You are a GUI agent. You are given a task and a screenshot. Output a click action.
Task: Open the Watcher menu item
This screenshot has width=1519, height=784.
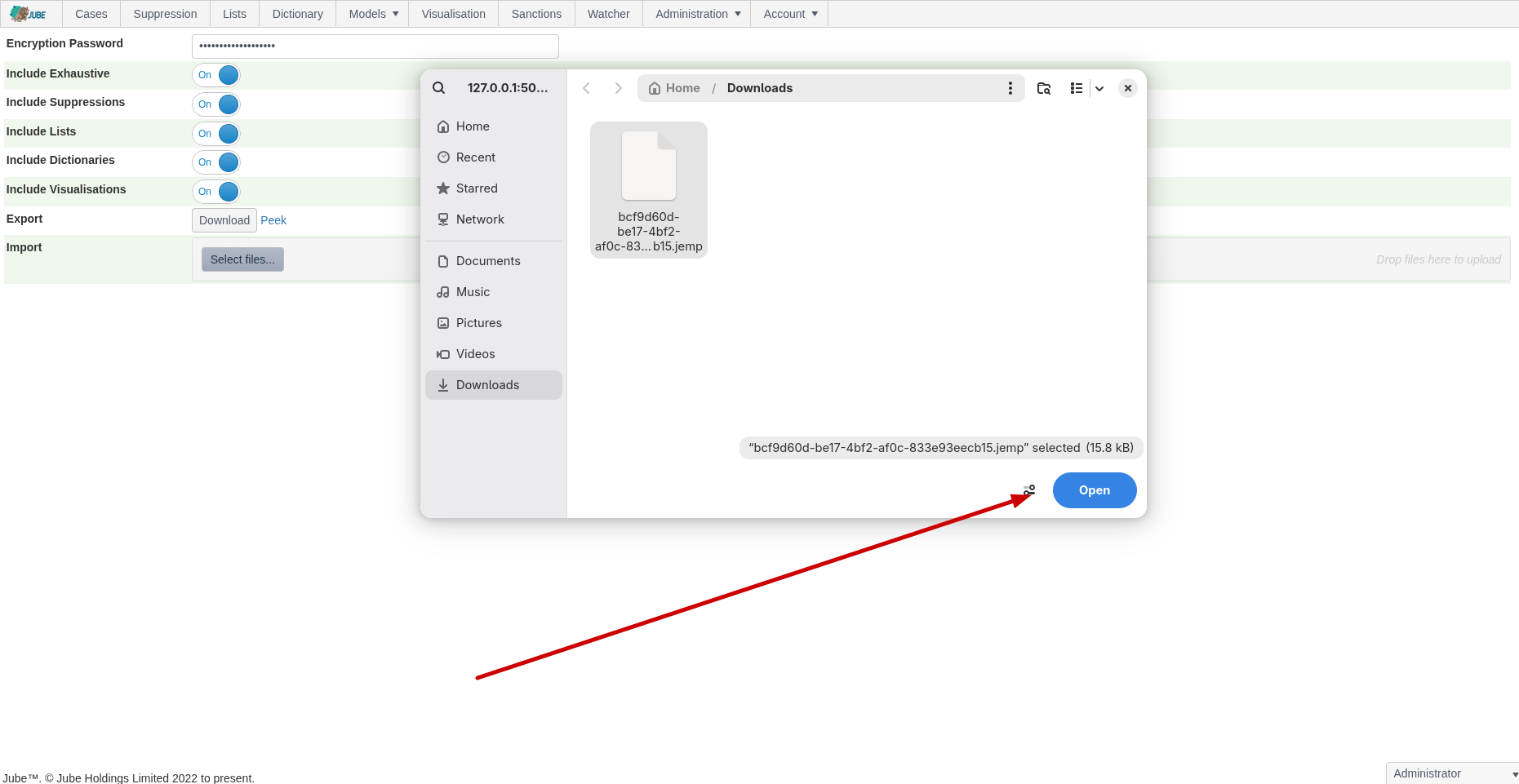tap(609, 14)
